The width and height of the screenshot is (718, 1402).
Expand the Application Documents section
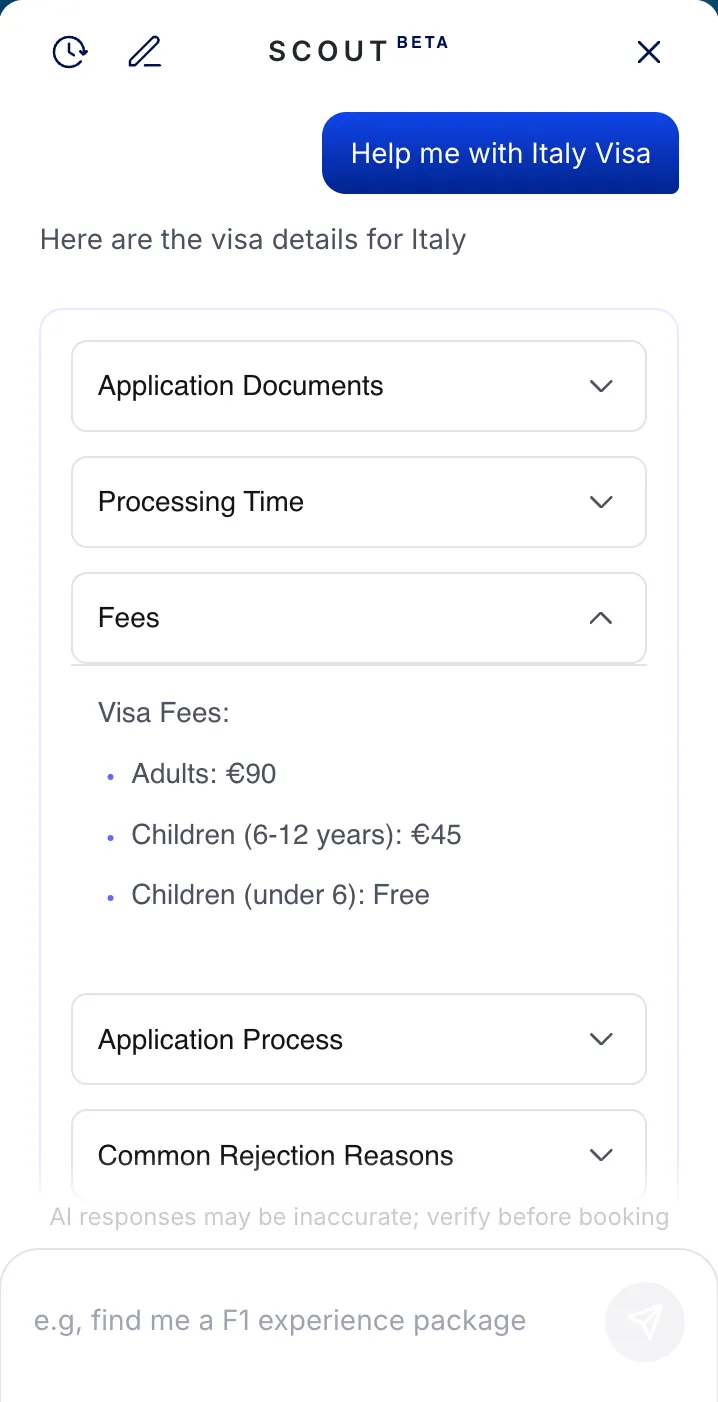(x=358, y=386)
